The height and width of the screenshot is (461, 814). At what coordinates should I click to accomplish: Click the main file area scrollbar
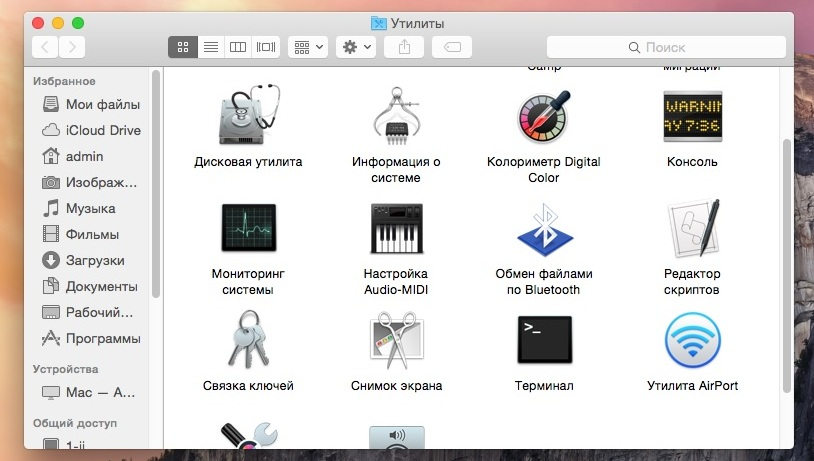tap(786, 266)
